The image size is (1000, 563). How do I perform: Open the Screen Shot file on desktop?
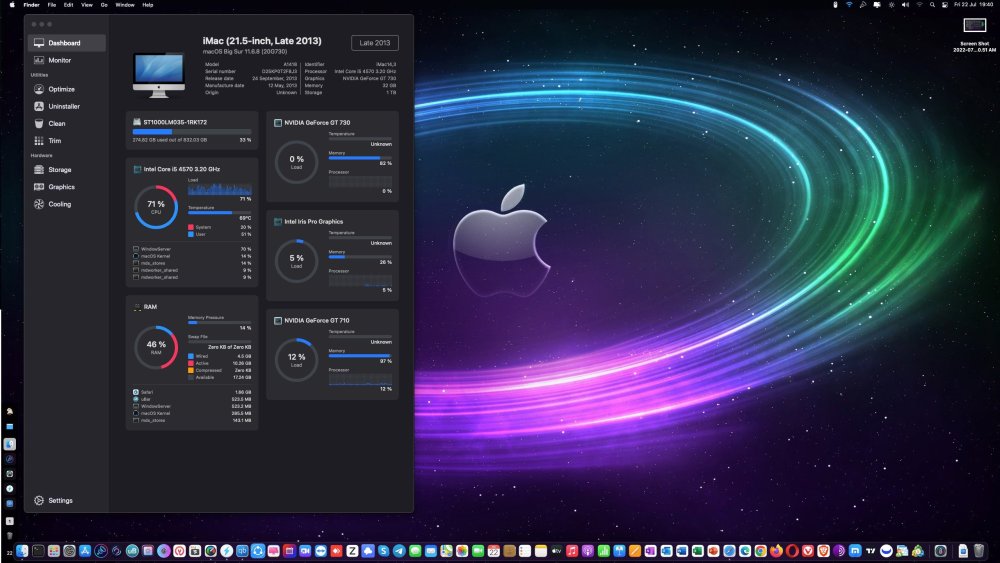point(974,33)
